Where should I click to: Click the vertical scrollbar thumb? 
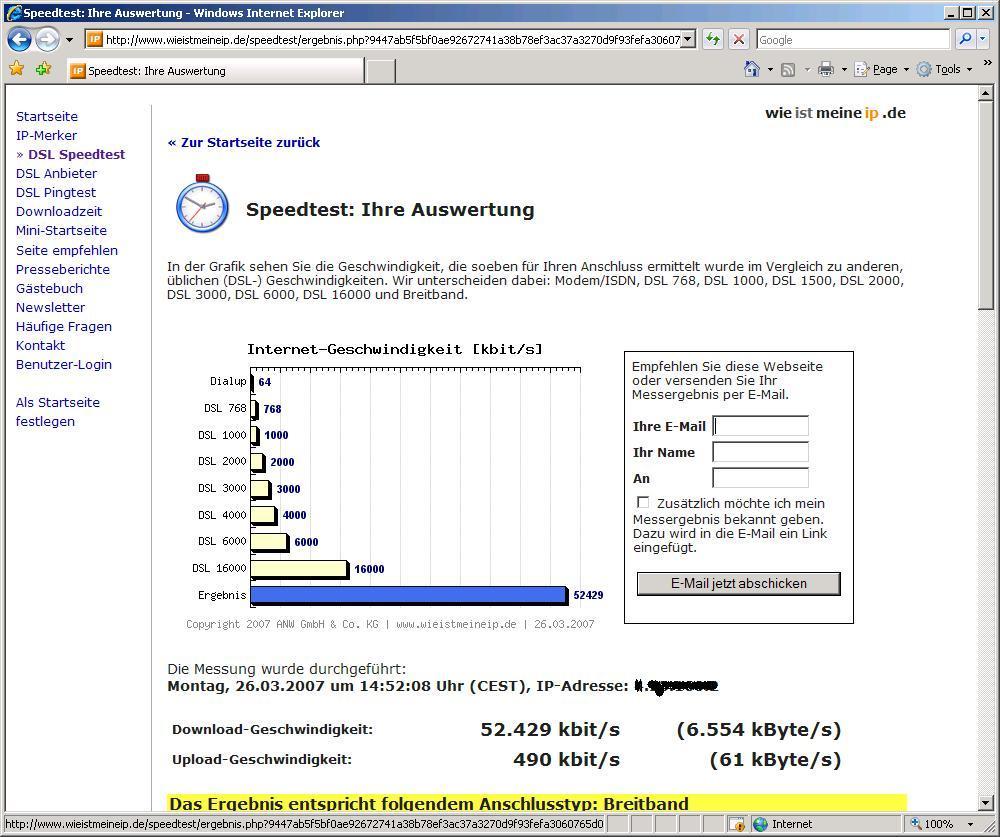[985, 205]
